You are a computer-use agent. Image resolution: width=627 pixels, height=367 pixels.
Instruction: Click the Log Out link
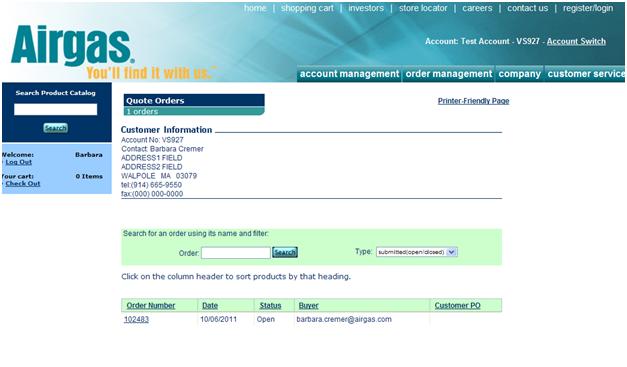(x=18, y=162)
